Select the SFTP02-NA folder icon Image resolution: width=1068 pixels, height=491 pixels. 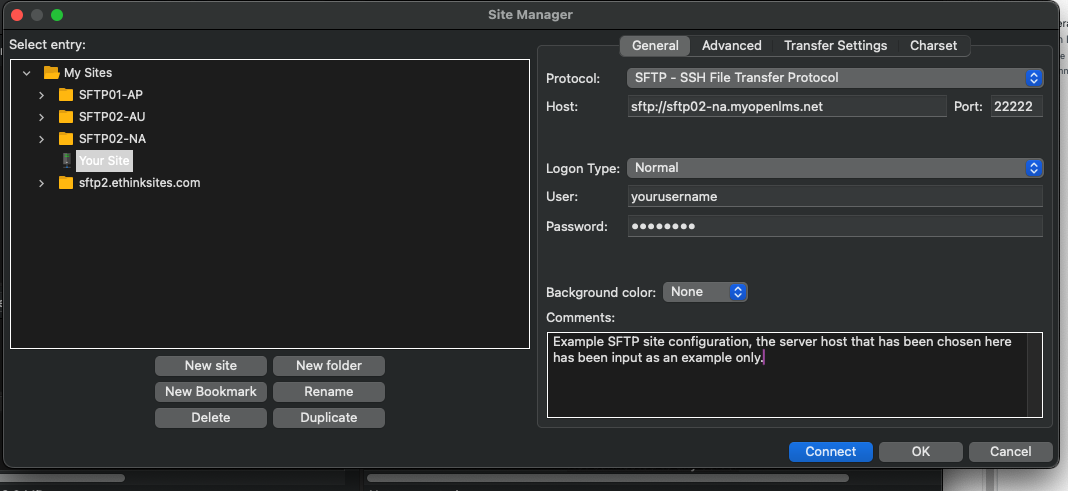[66, 139]
